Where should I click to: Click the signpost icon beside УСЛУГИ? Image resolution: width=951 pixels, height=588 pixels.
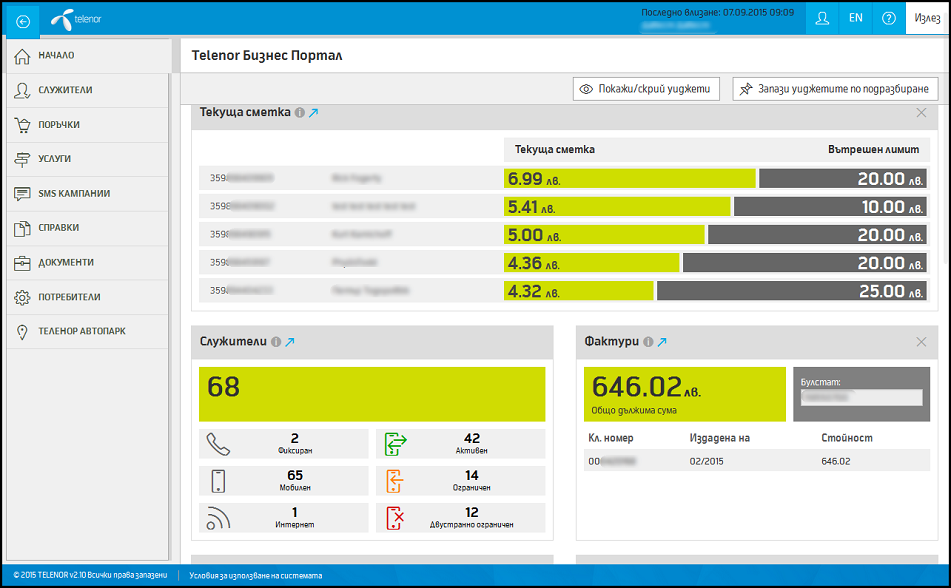pos(22,159)
